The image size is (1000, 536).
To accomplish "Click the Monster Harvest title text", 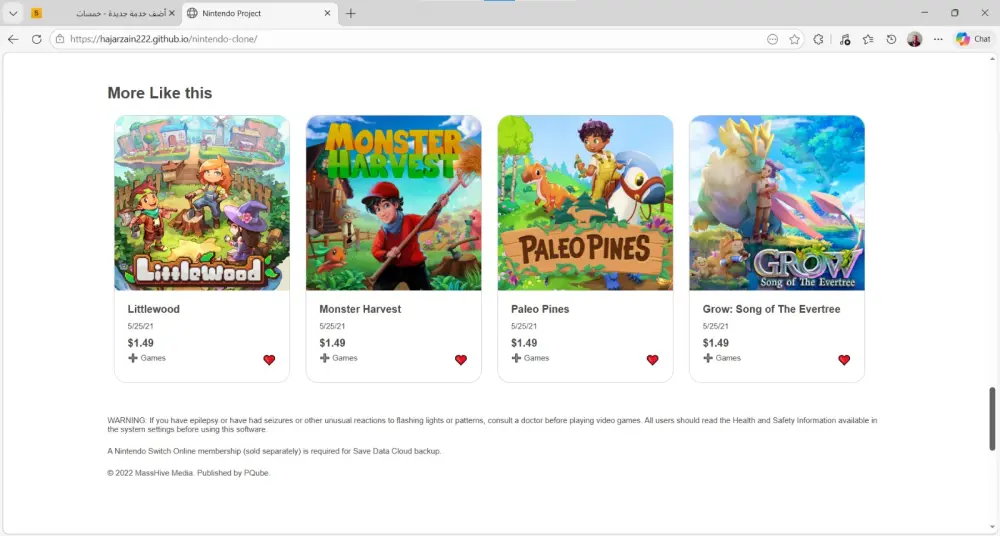I will pyautogui.click(x=360, y=309).
